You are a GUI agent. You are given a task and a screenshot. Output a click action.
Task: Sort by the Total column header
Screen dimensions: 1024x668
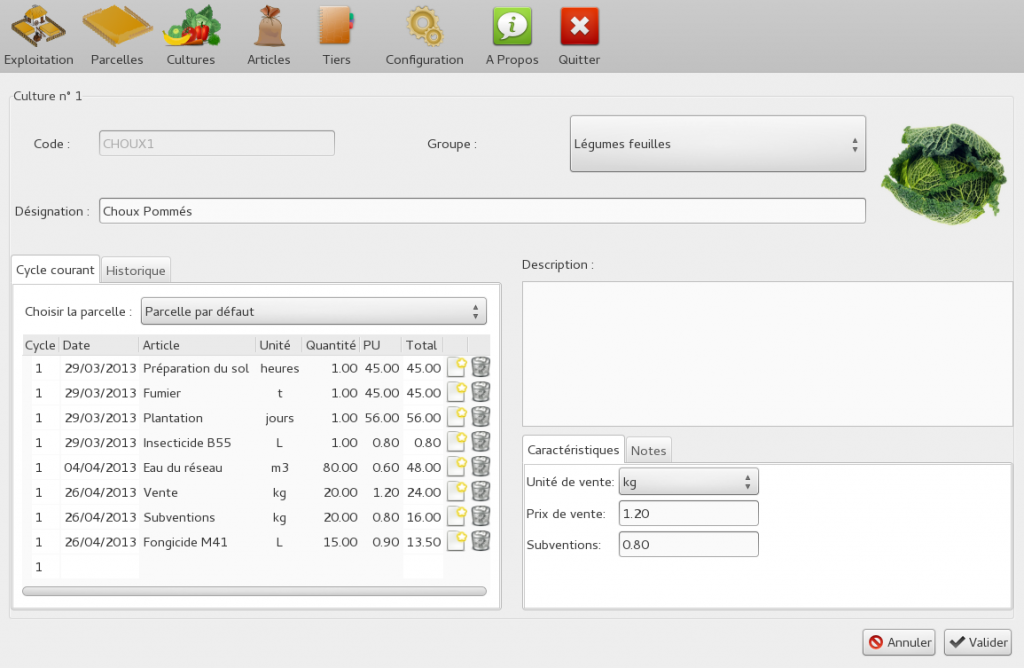pos(422,345)
